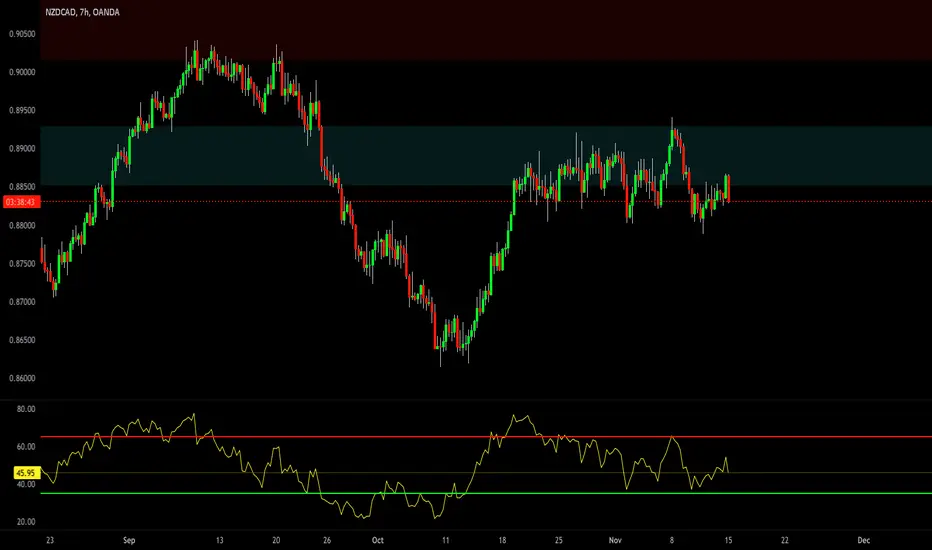Screen dimensions: 932x550
Task: Click the Nov label on time axis
Action: click(x=615, y=540)
